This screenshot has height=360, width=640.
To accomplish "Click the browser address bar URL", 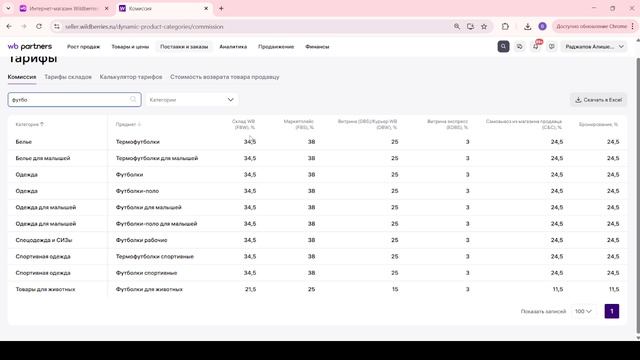I will (144, 27).
